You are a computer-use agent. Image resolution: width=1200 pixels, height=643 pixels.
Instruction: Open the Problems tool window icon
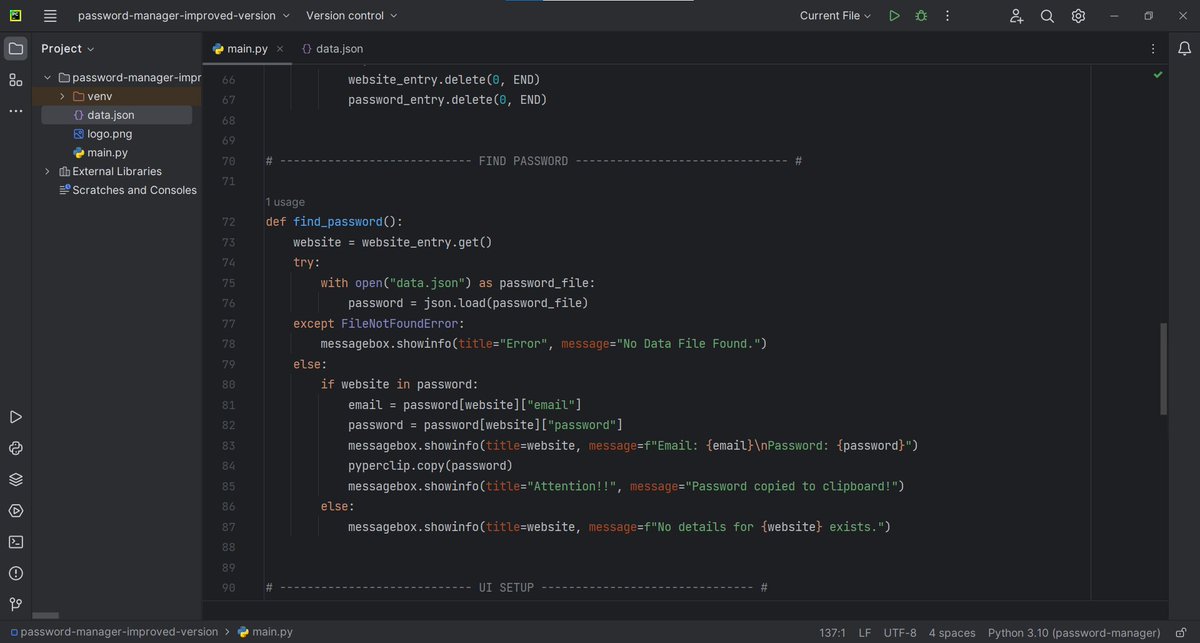click(16, 573)
